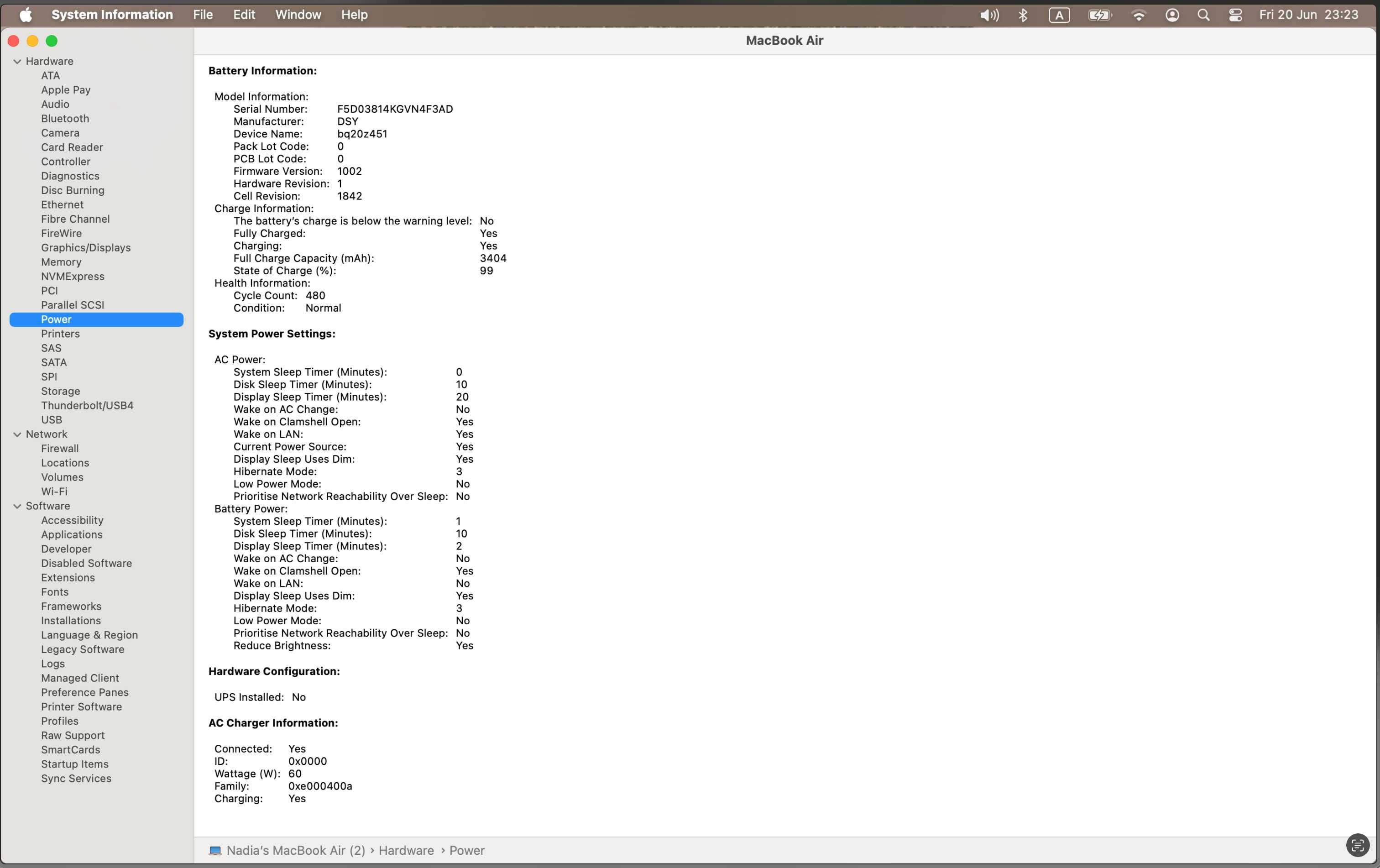Click the Battery Information heading

(262, 71)
